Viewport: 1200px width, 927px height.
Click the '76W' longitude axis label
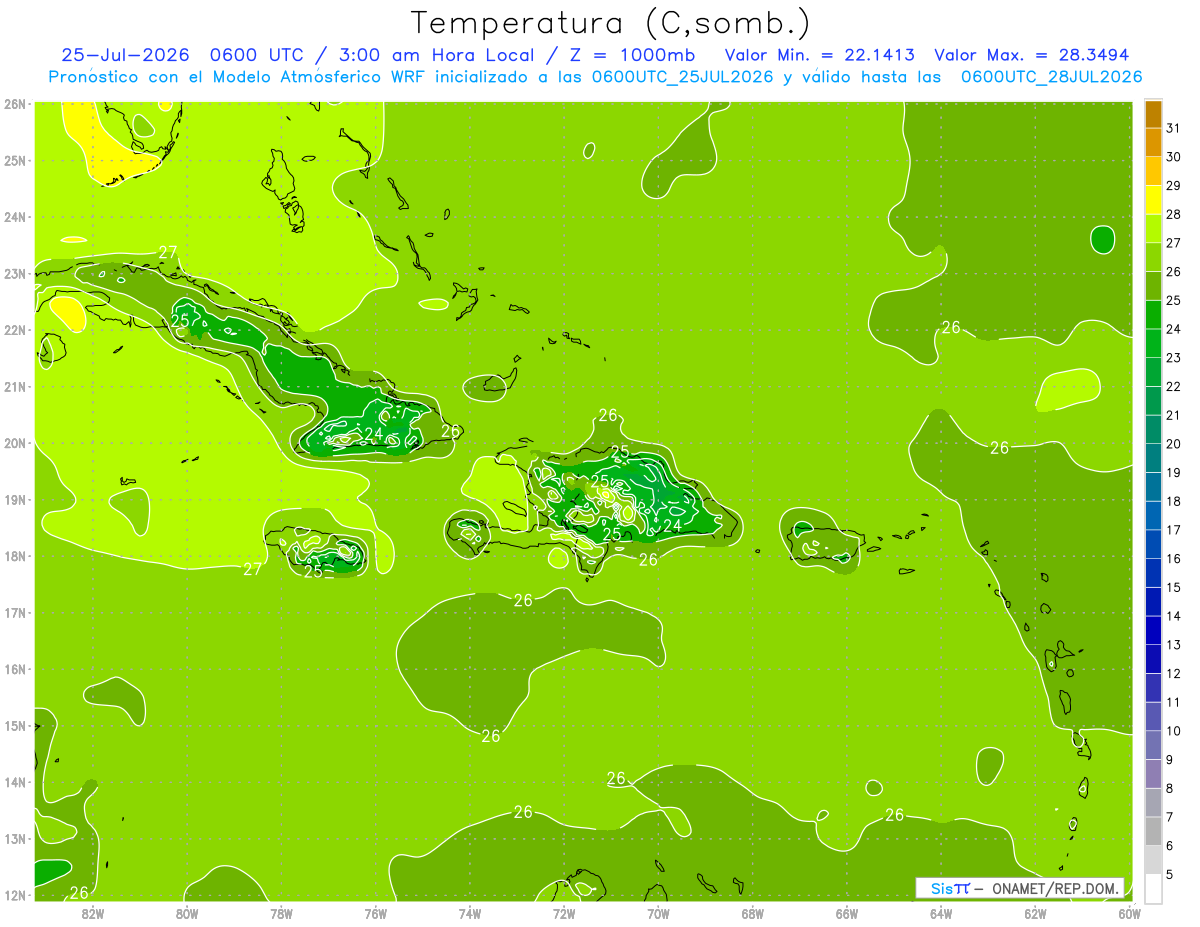point(375,912)
